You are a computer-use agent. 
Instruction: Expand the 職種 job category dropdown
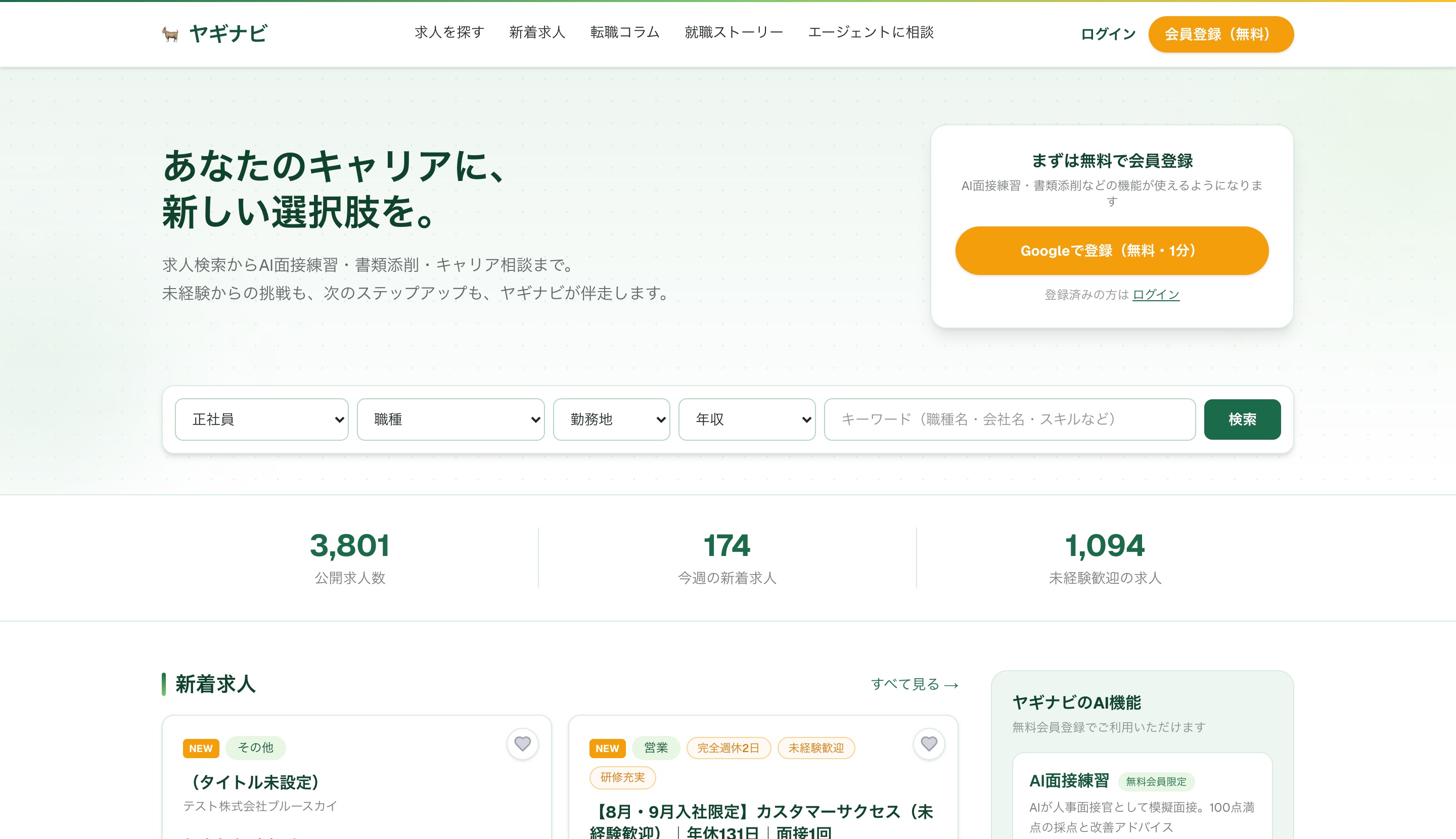451,419
